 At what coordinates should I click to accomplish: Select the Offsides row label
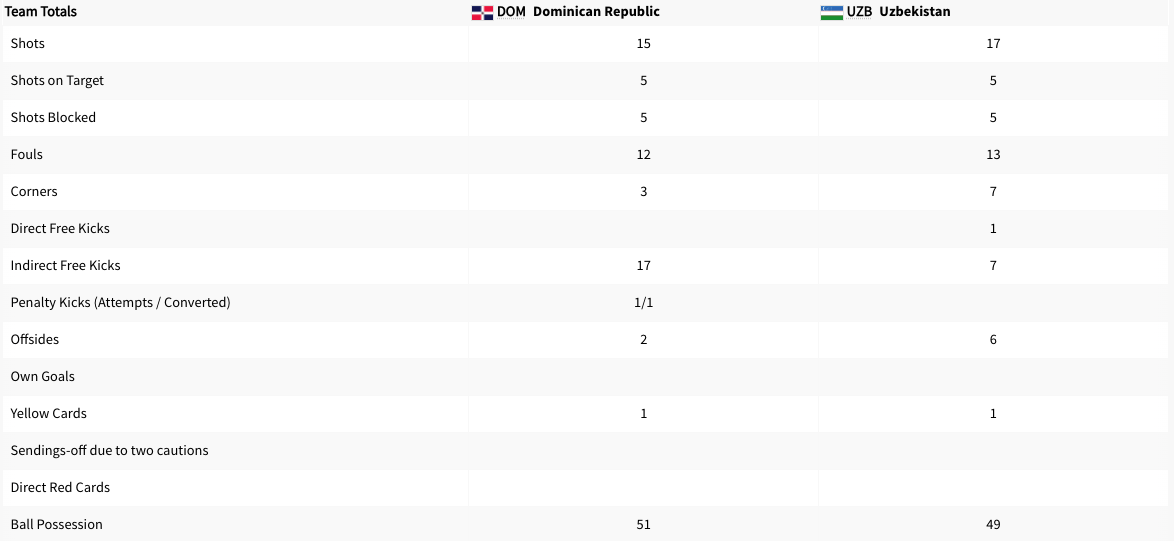click(x=35, y=340)
